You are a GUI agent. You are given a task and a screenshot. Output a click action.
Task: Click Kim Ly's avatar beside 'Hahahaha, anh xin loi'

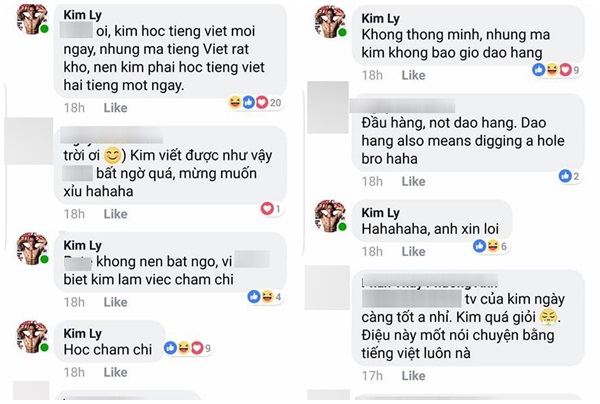point(331,217)
